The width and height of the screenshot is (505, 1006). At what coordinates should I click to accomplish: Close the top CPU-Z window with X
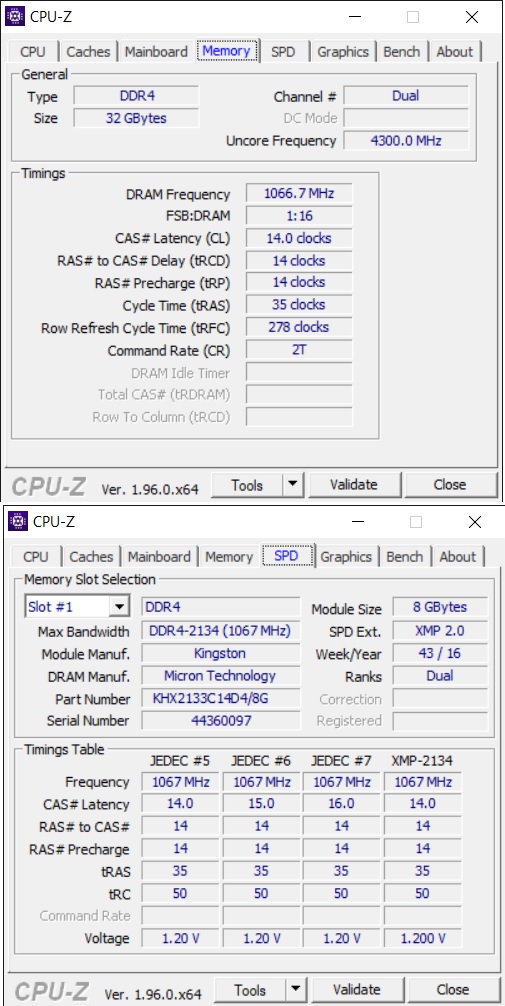pos(472,17)
